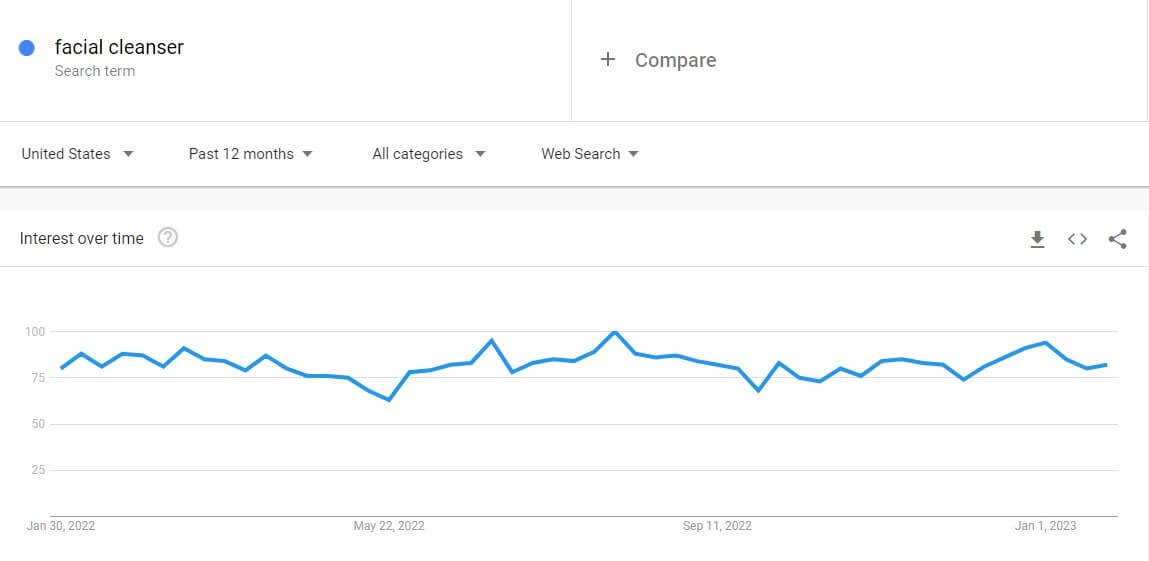Click the May 22, 2022 axis label
Screen dimensions: 1149x561
(389, 526)
